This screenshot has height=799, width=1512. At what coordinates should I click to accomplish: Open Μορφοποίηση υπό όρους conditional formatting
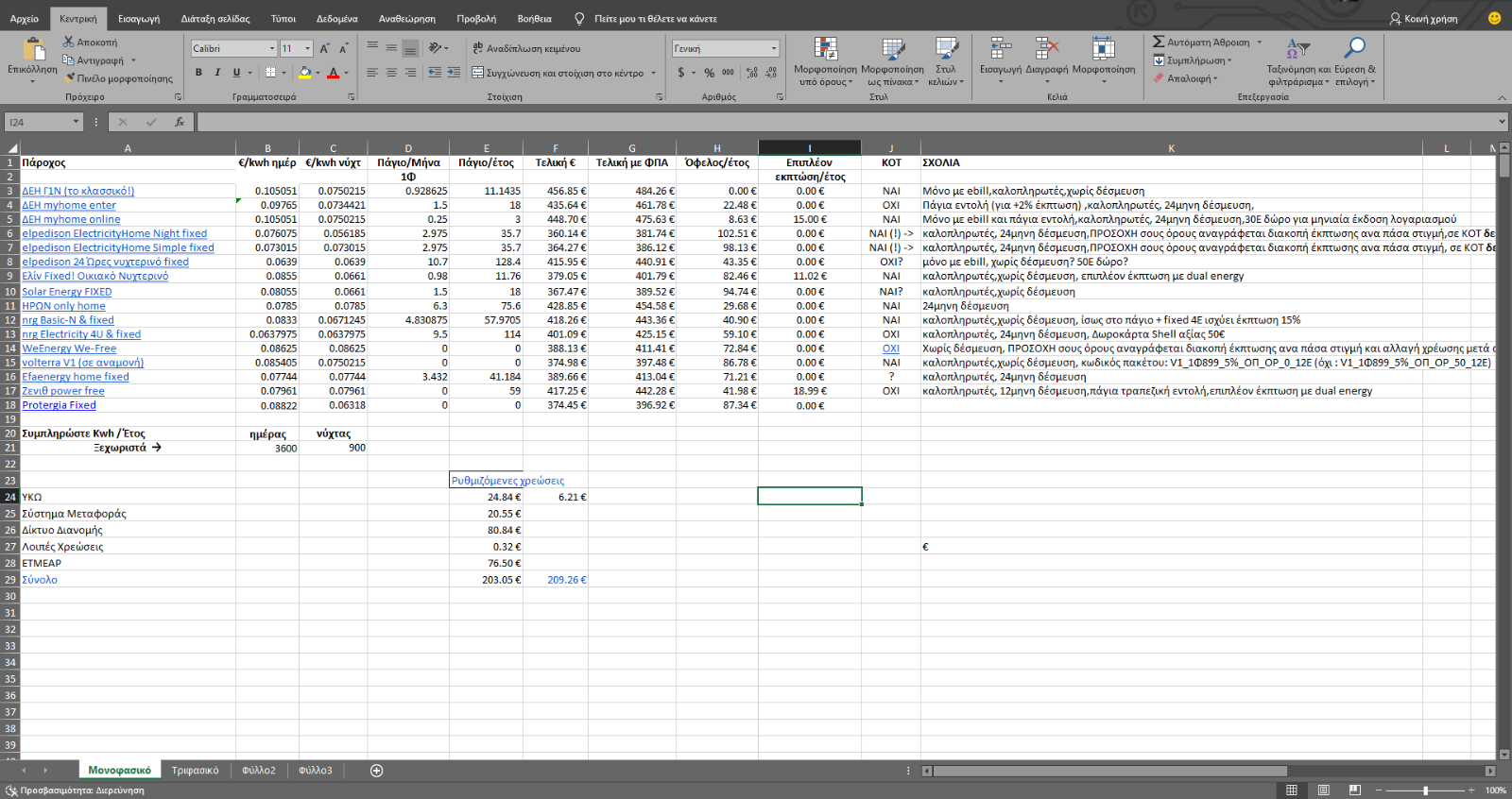pos(825,62)
